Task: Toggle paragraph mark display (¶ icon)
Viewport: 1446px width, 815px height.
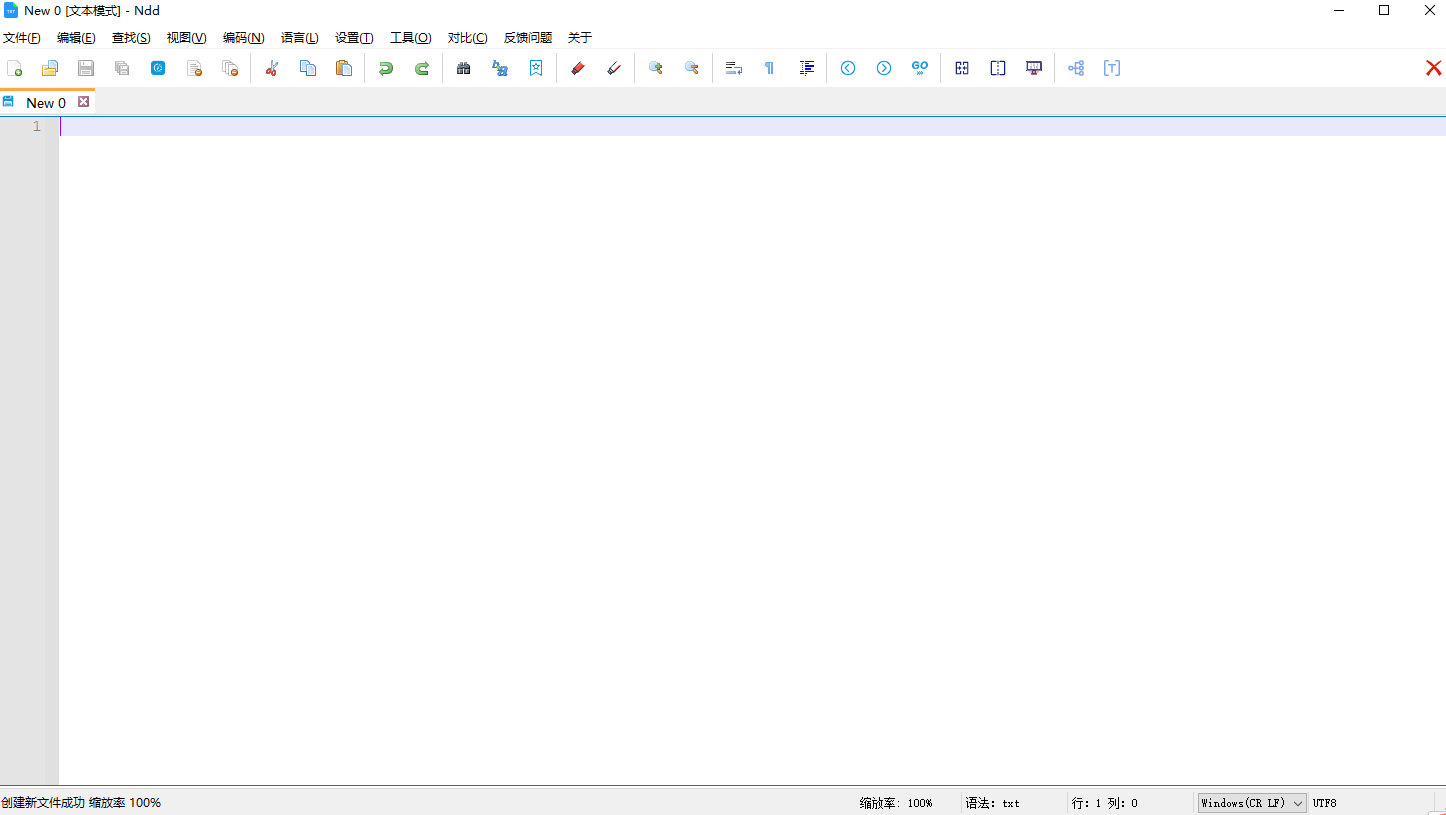Action: pyautogui.click(x=768, y=68)
